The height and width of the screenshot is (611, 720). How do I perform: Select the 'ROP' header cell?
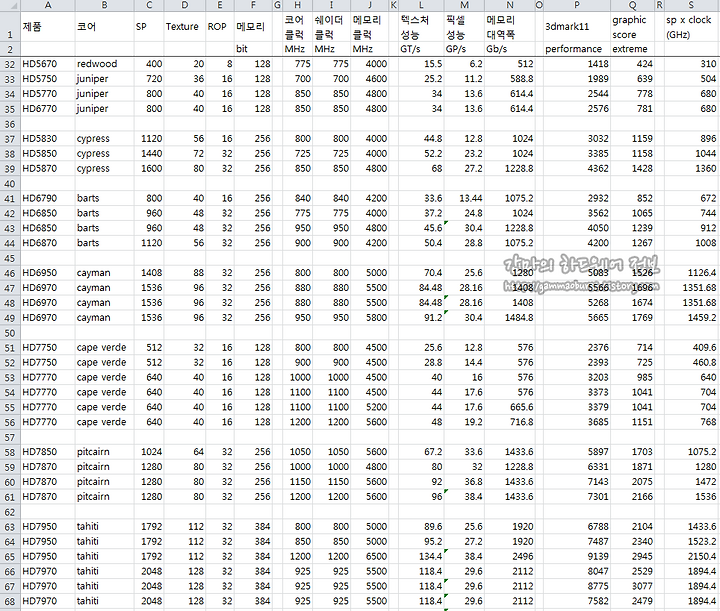pyautogui.click(x=220, y=27)
